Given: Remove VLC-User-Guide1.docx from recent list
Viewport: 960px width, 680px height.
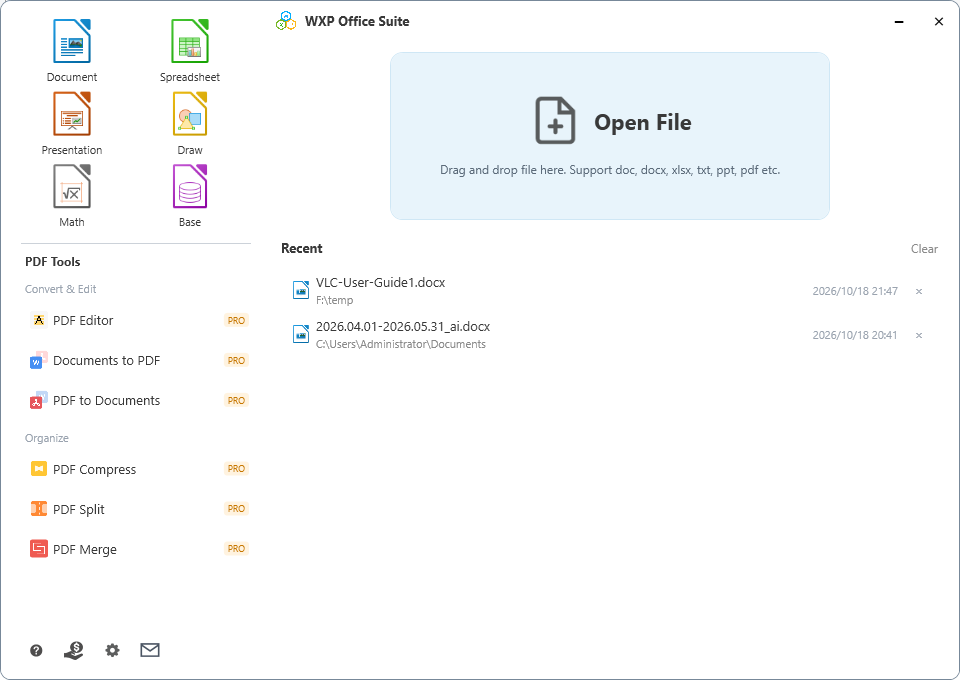Looking at the screenshot, I should click(x=918, y=291).
